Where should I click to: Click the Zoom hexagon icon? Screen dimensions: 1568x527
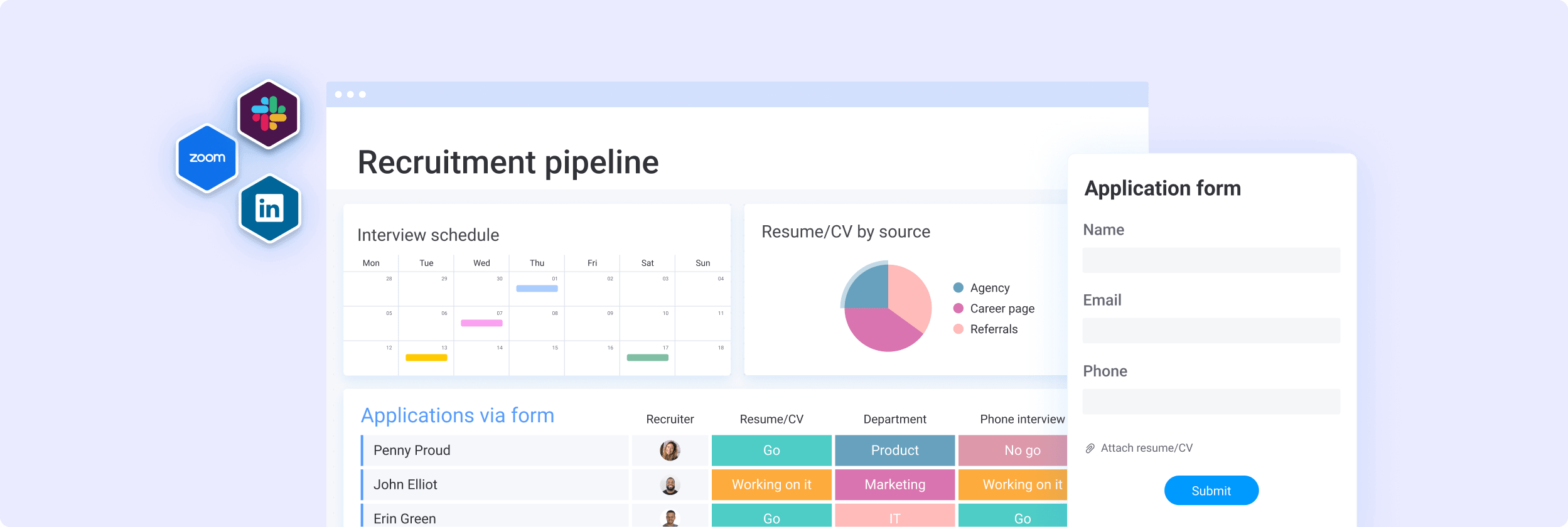pyautogui.click(x=207, y=158)
